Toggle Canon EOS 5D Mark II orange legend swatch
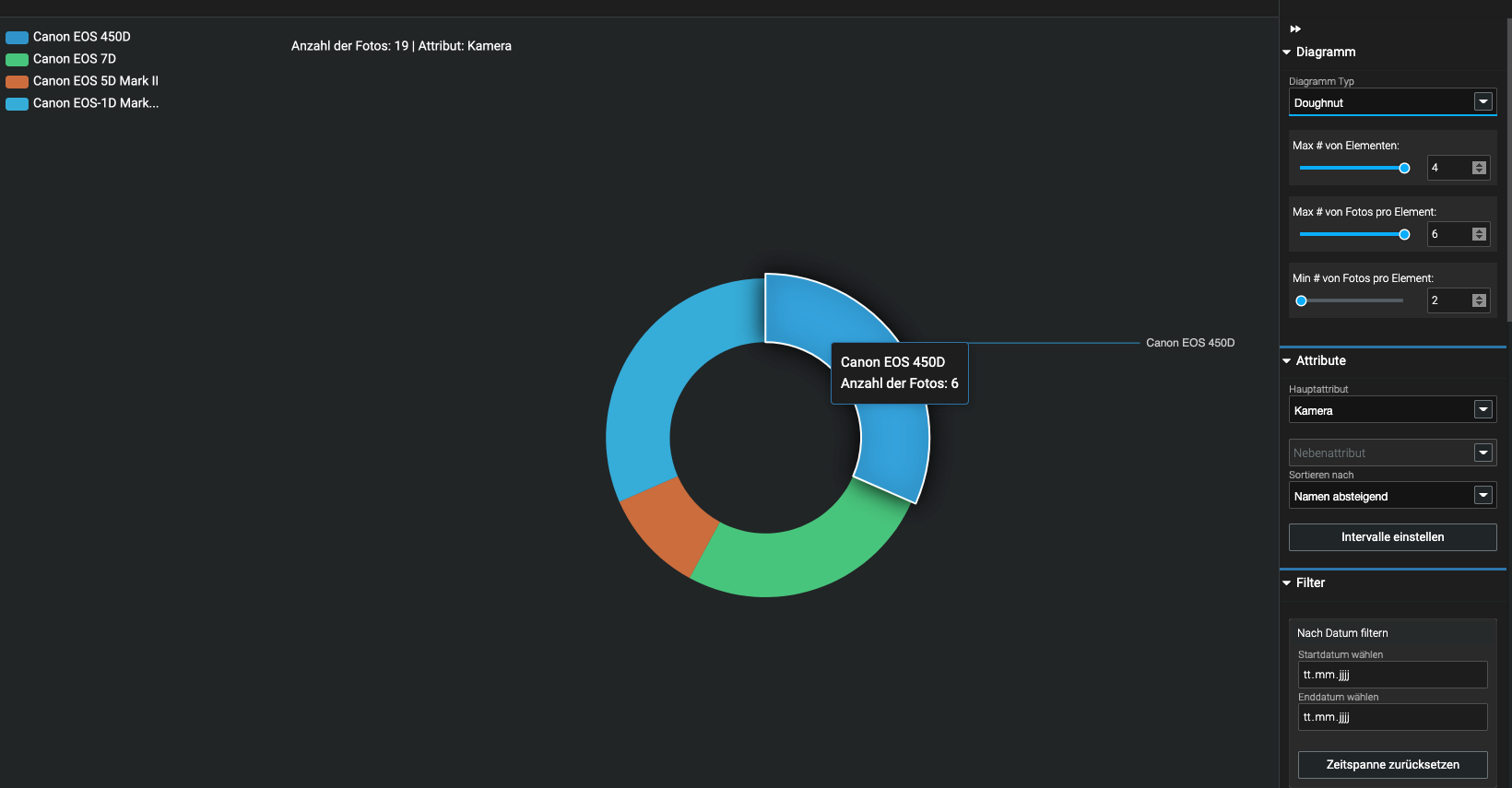The height and width of the screenshot is (788, 1512). tap(17, 82)
